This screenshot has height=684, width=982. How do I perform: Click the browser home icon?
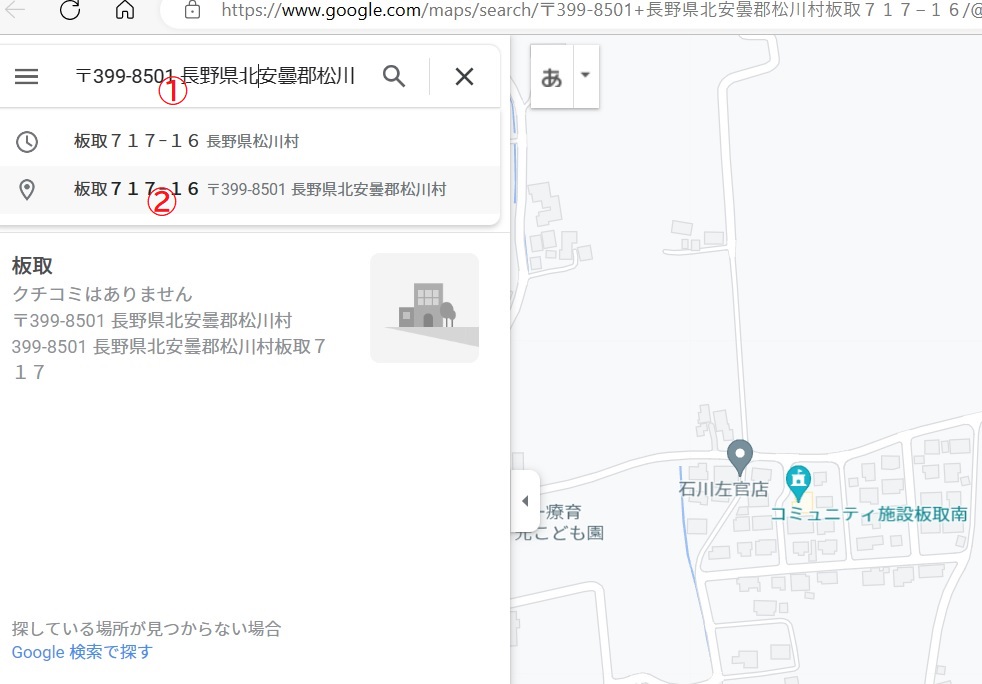click(x=123, y=11)
